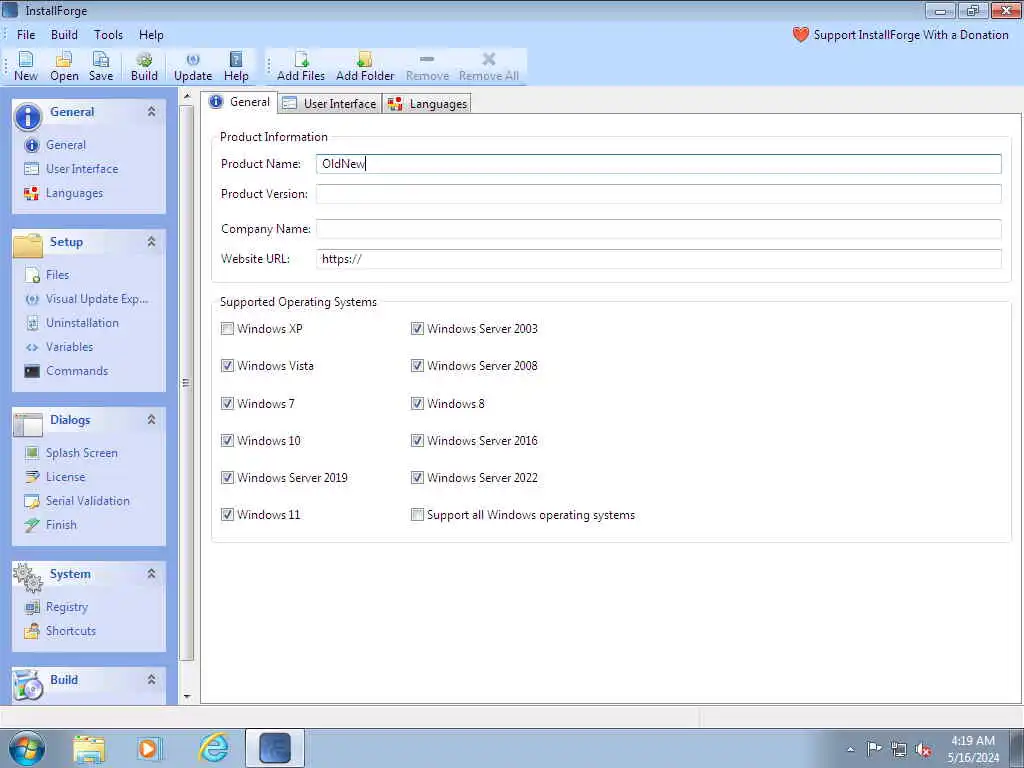Switch to the User Interface tab
This screenshot has height=768, width=1024.
(x=330, y=104)
